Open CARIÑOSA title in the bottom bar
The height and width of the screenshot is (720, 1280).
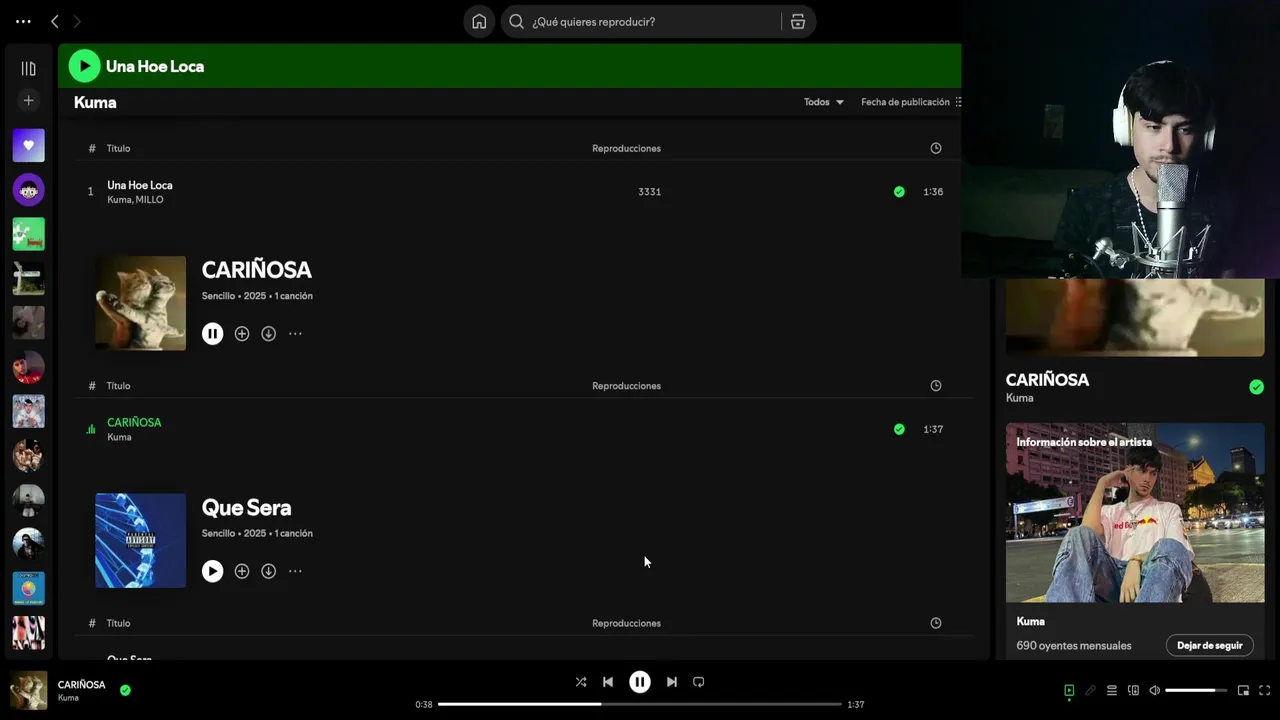[81, 685]
